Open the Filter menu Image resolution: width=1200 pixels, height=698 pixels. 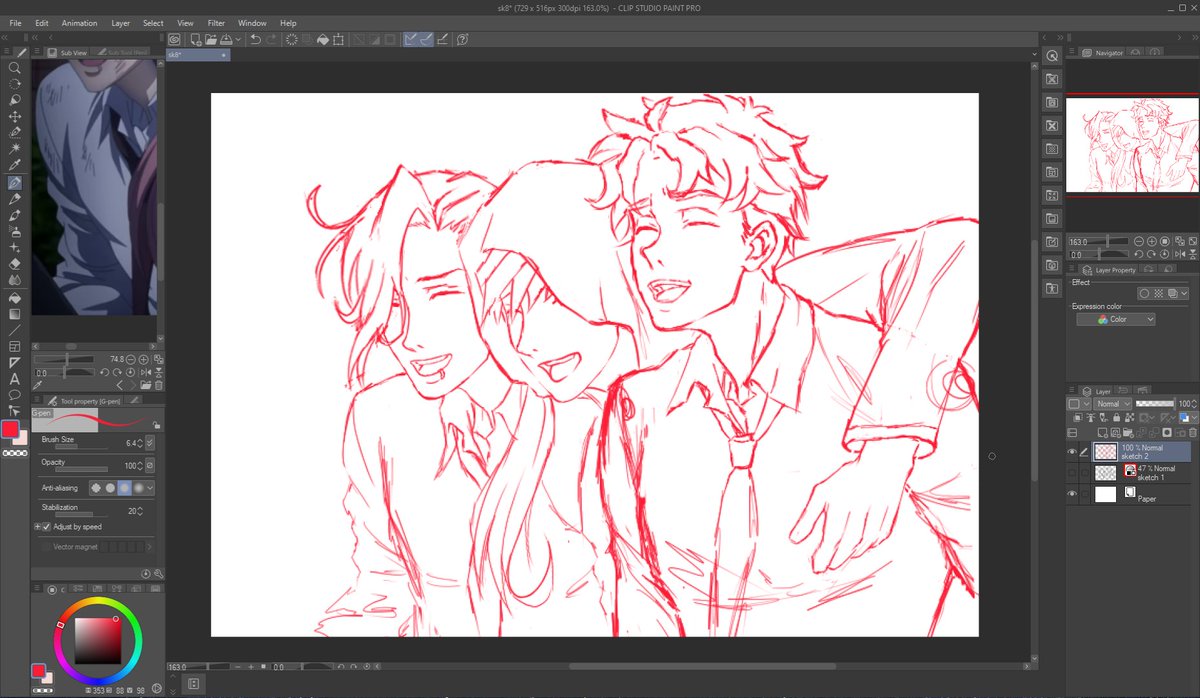[x=216, y=22]
